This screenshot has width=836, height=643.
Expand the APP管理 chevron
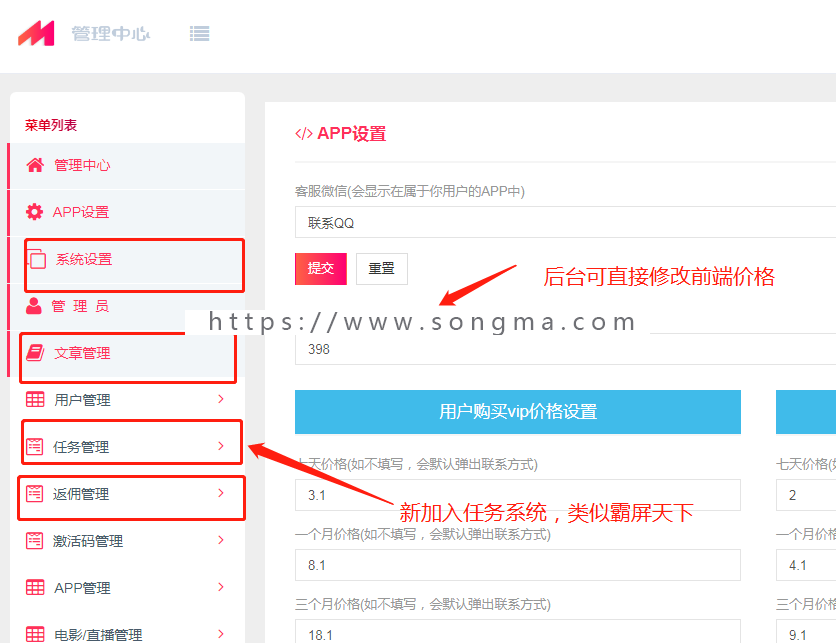point(221,587)
